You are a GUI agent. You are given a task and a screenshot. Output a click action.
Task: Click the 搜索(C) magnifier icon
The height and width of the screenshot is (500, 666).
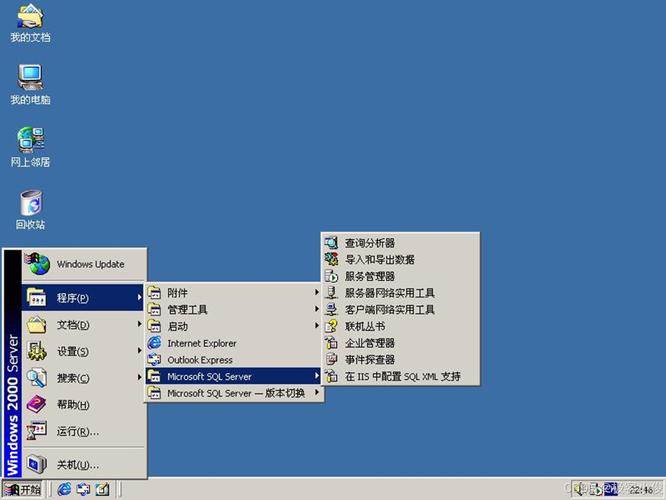37,378
